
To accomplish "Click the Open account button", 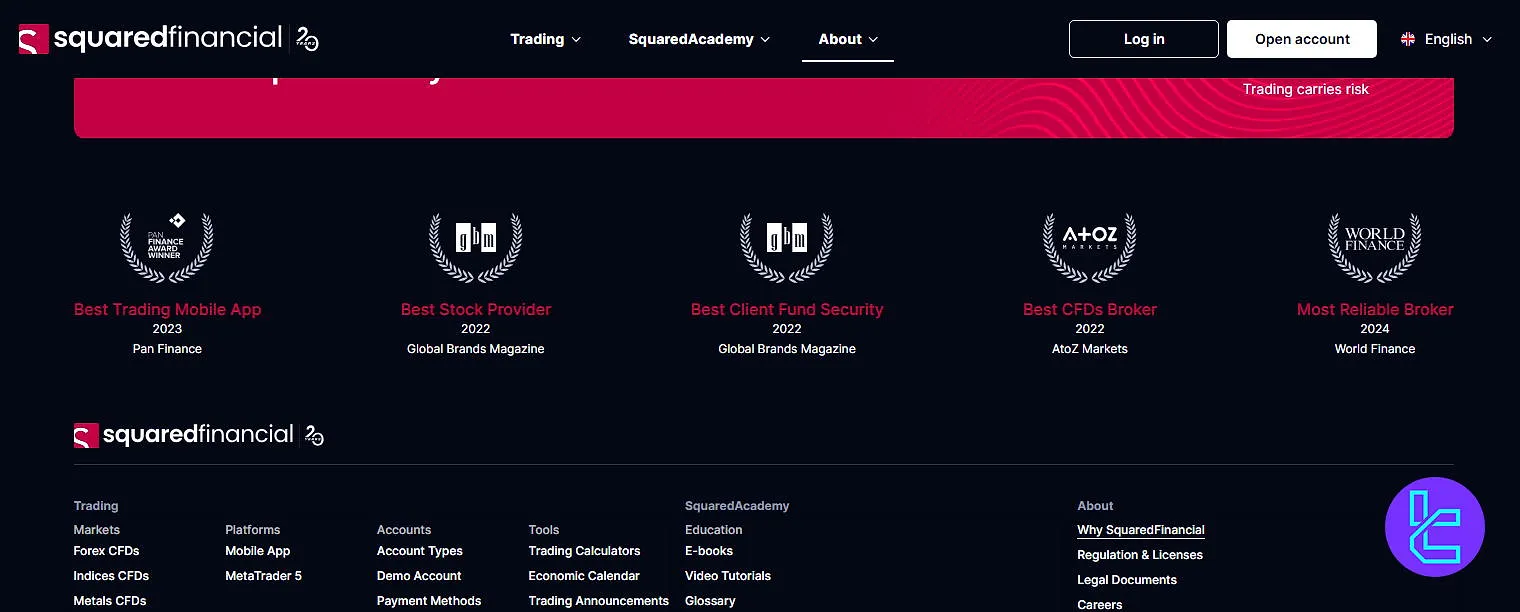I will click(x=1301, y=39).
